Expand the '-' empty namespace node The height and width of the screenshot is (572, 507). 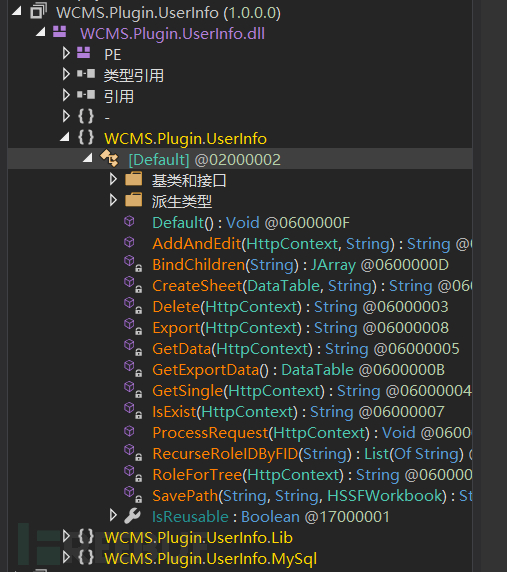[66, 116]
